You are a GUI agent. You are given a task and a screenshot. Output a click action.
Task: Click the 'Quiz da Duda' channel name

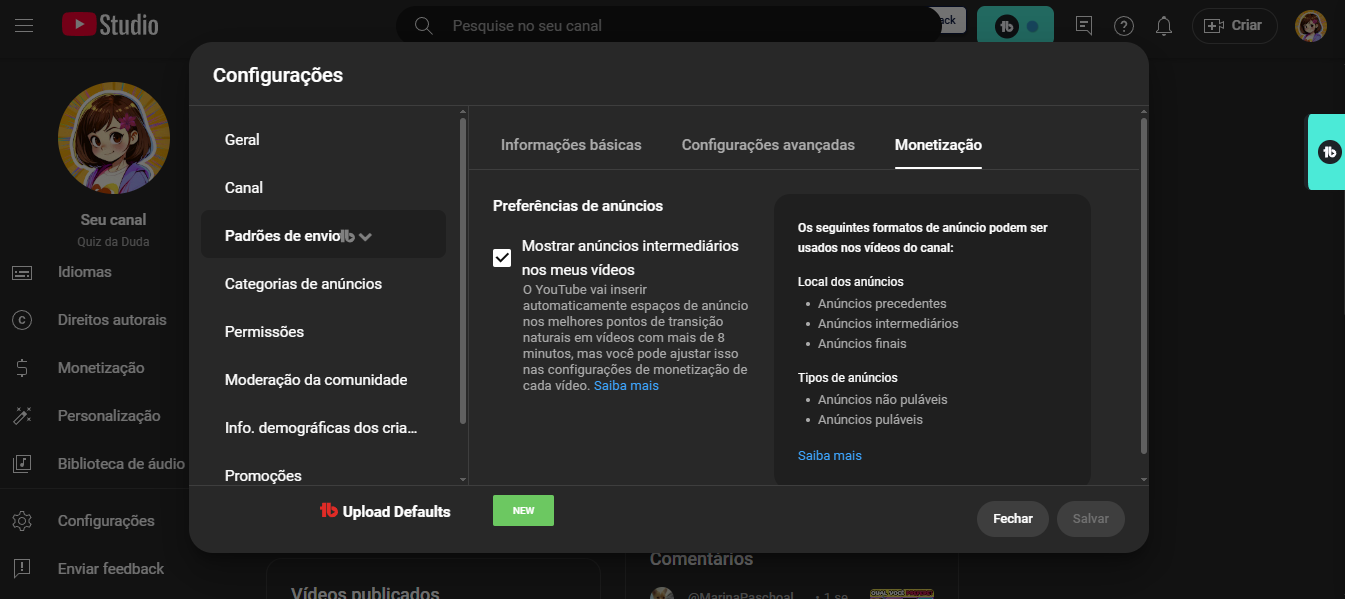(x=113, y=242)
